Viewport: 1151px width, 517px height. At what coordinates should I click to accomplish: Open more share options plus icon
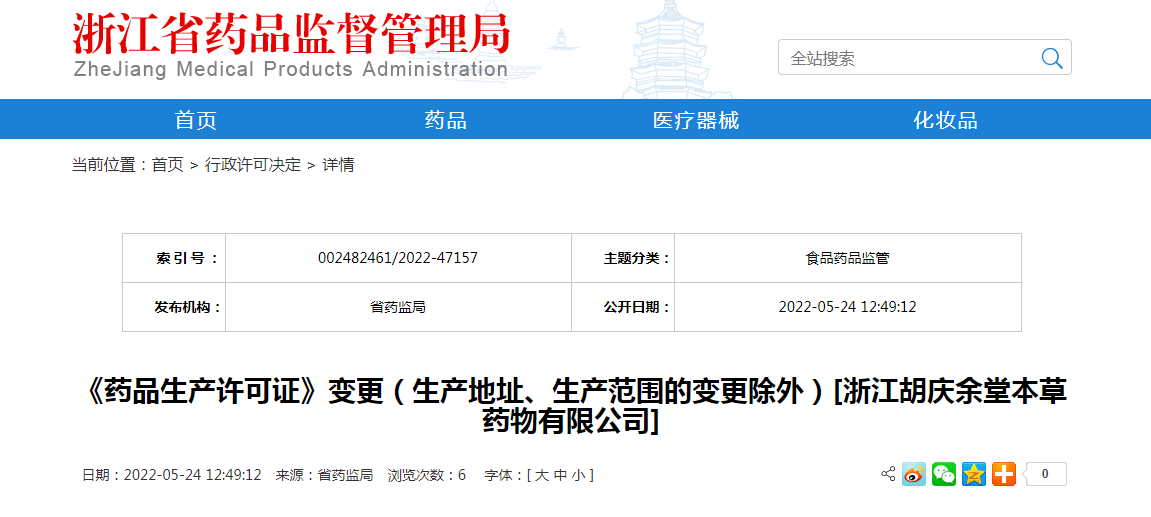tap(1003, 474)
